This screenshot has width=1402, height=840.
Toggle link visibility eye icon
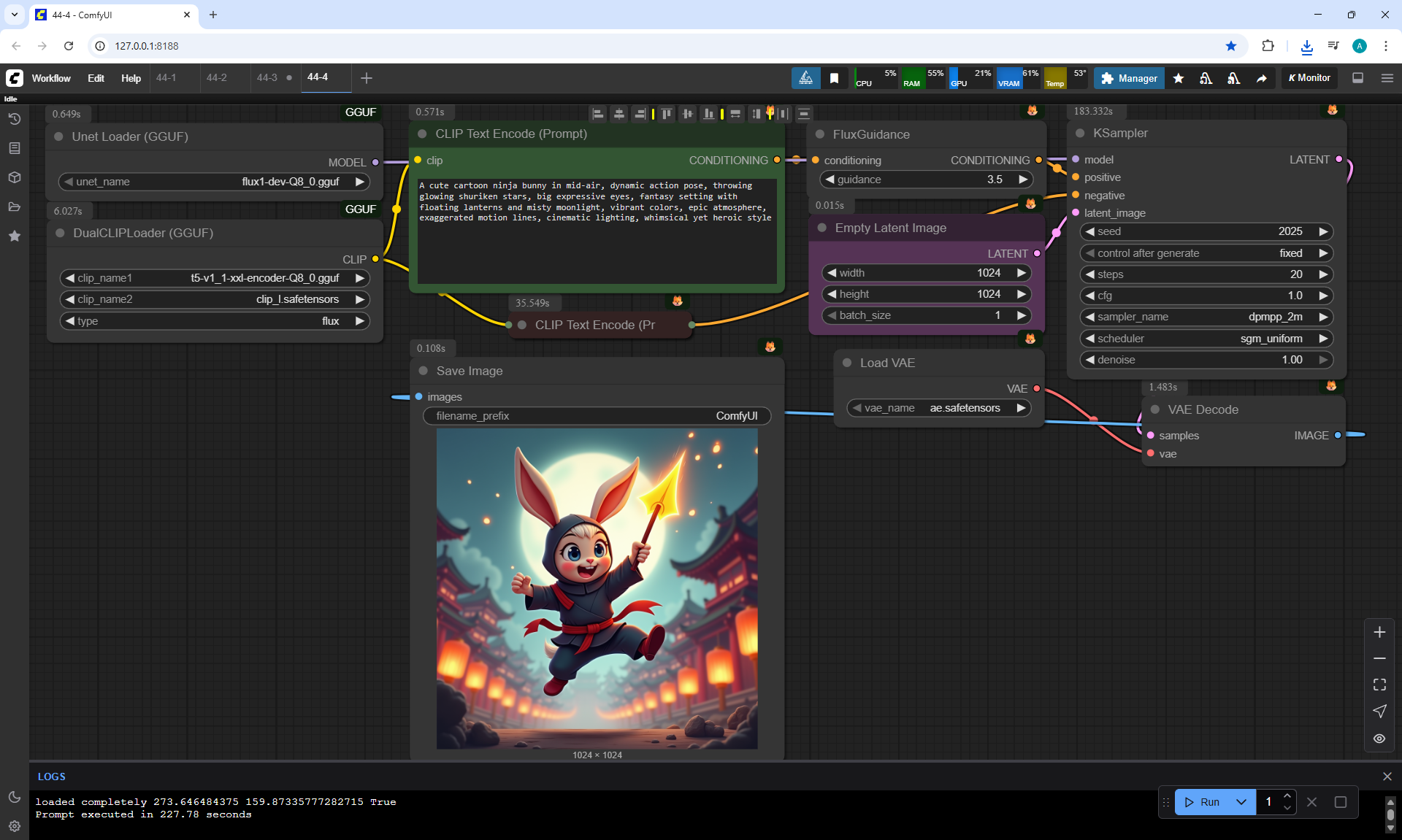coord(1379,739)
